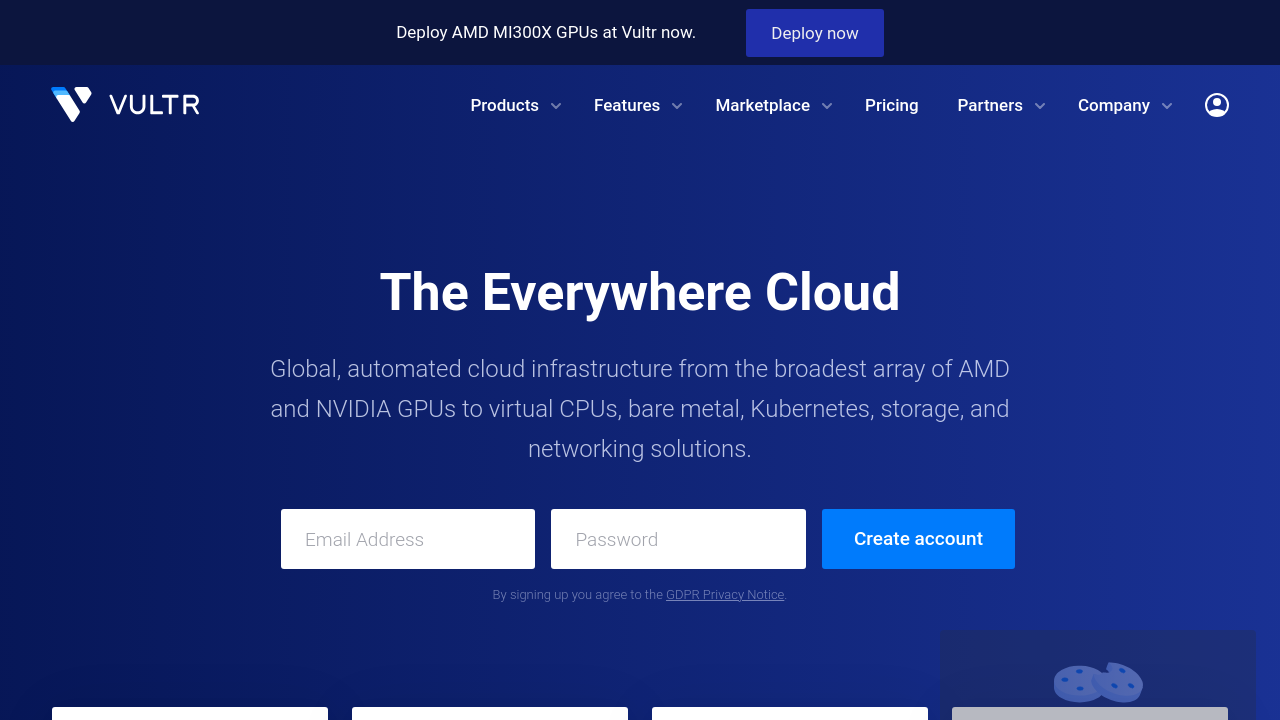Viewport: 1280px width, 720px height.
Task: Select the Marketplace menu label
Action: pos(762,105)
